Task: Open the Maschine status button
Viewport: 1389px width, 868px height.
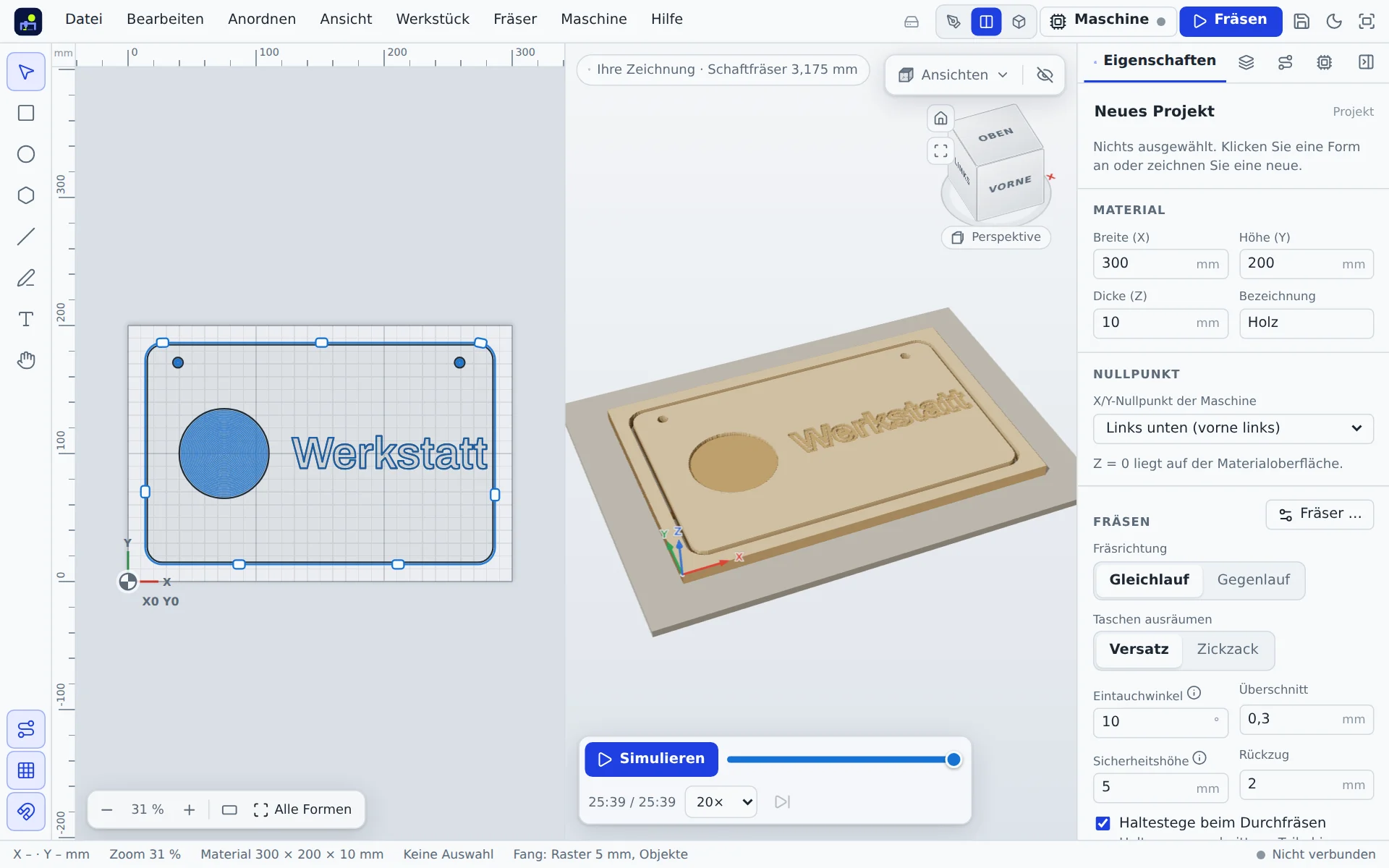Action: coord(1107,21)
